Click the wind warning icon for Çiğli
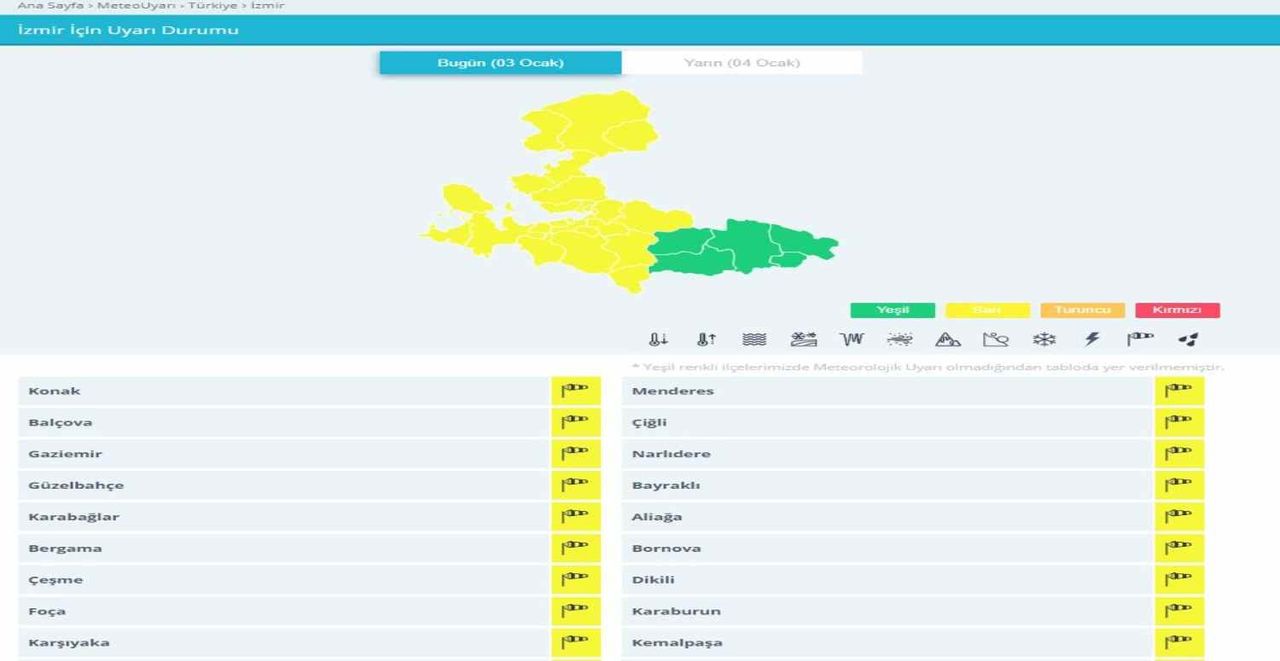Viewport: 1280px width, 661px height. [x=1179, y=422]
